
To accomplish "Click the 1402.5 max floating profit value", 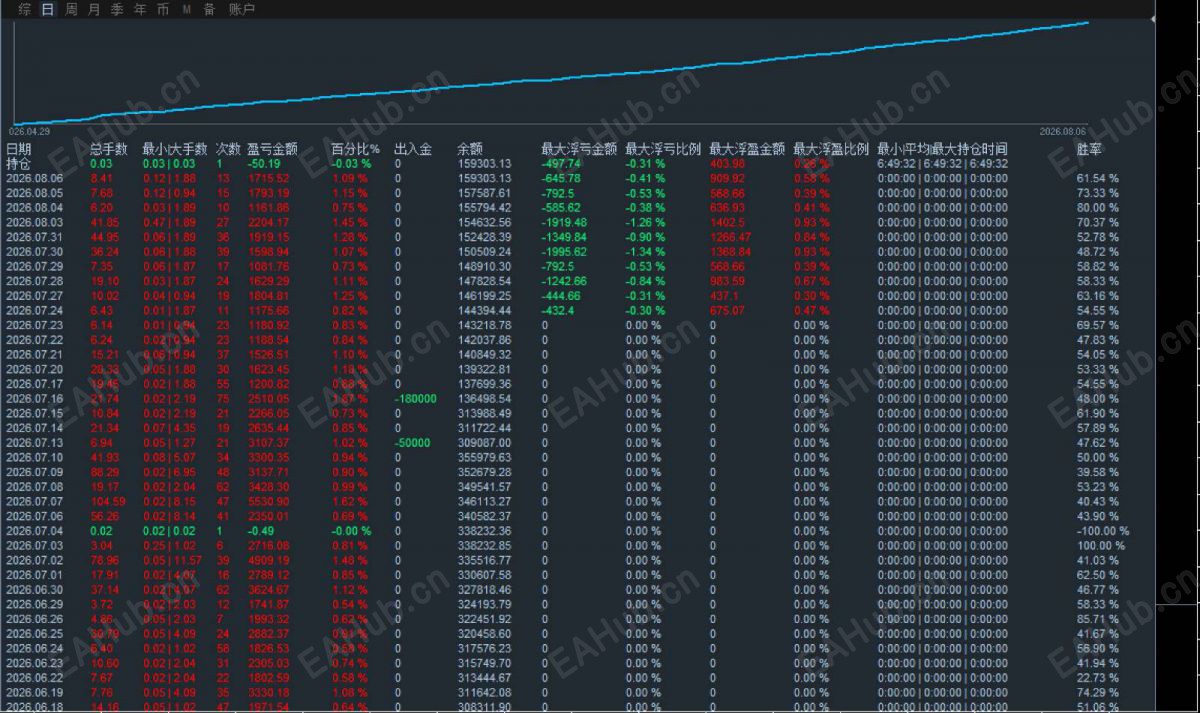I will coord(728,222).
